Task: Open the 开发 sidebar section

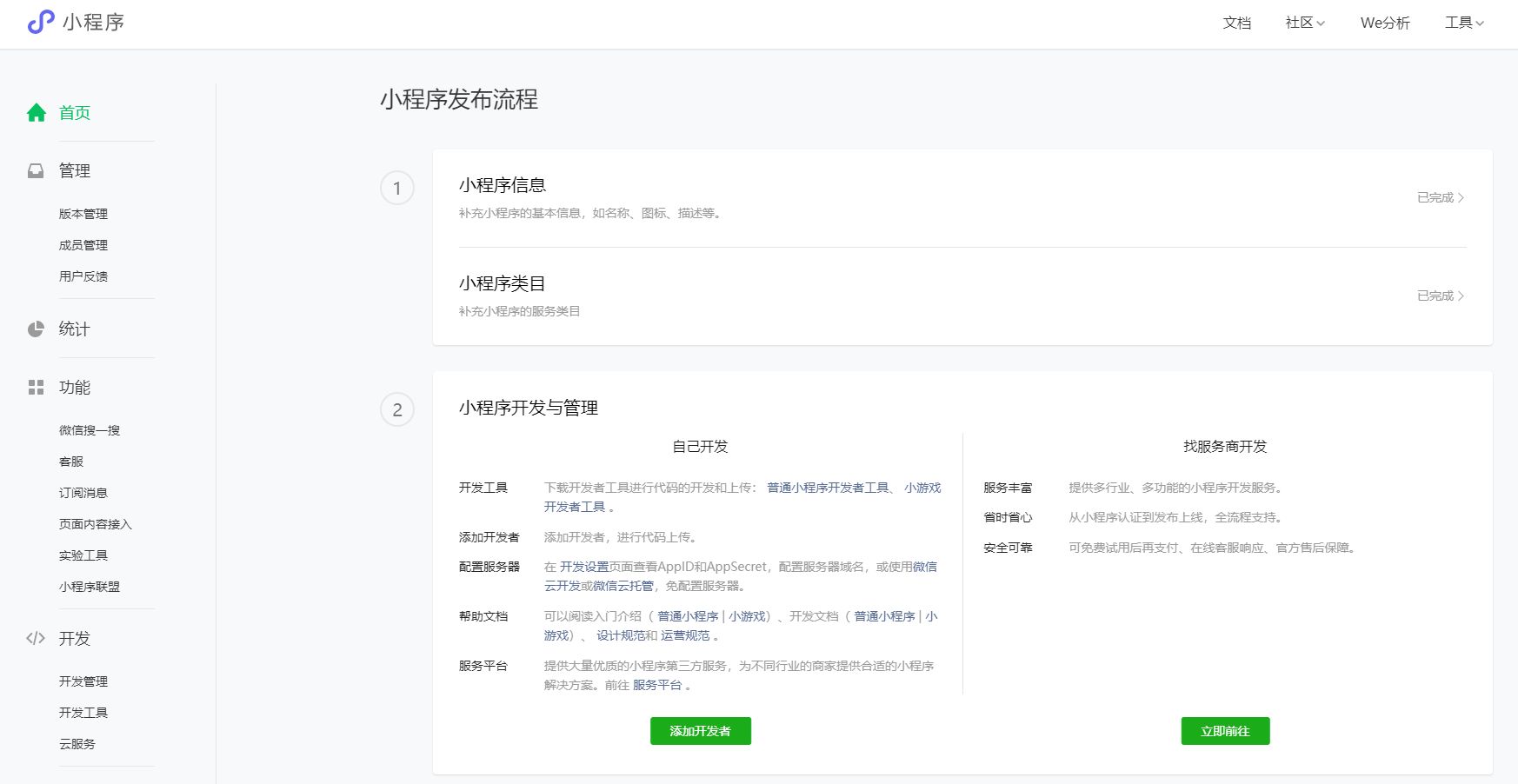Action: [75, 638]
